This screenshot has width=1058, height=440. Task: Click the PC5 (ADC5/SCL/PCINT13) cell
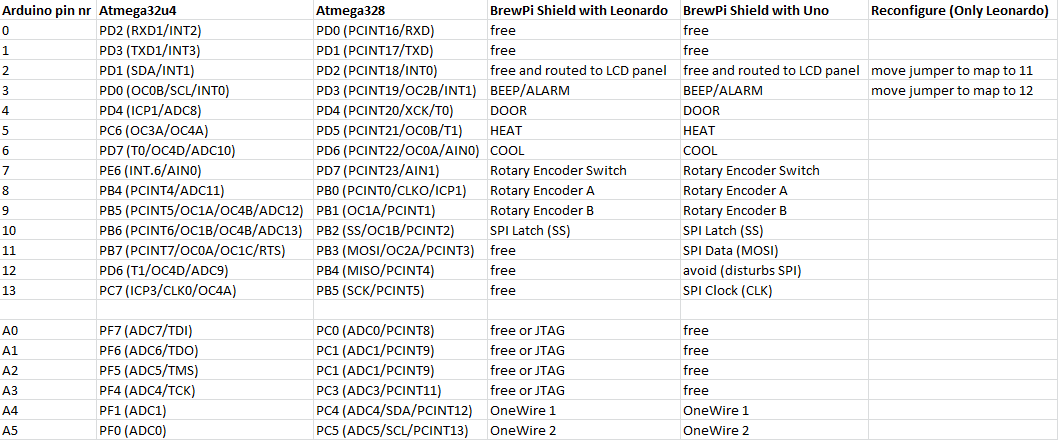click(400, 431)
